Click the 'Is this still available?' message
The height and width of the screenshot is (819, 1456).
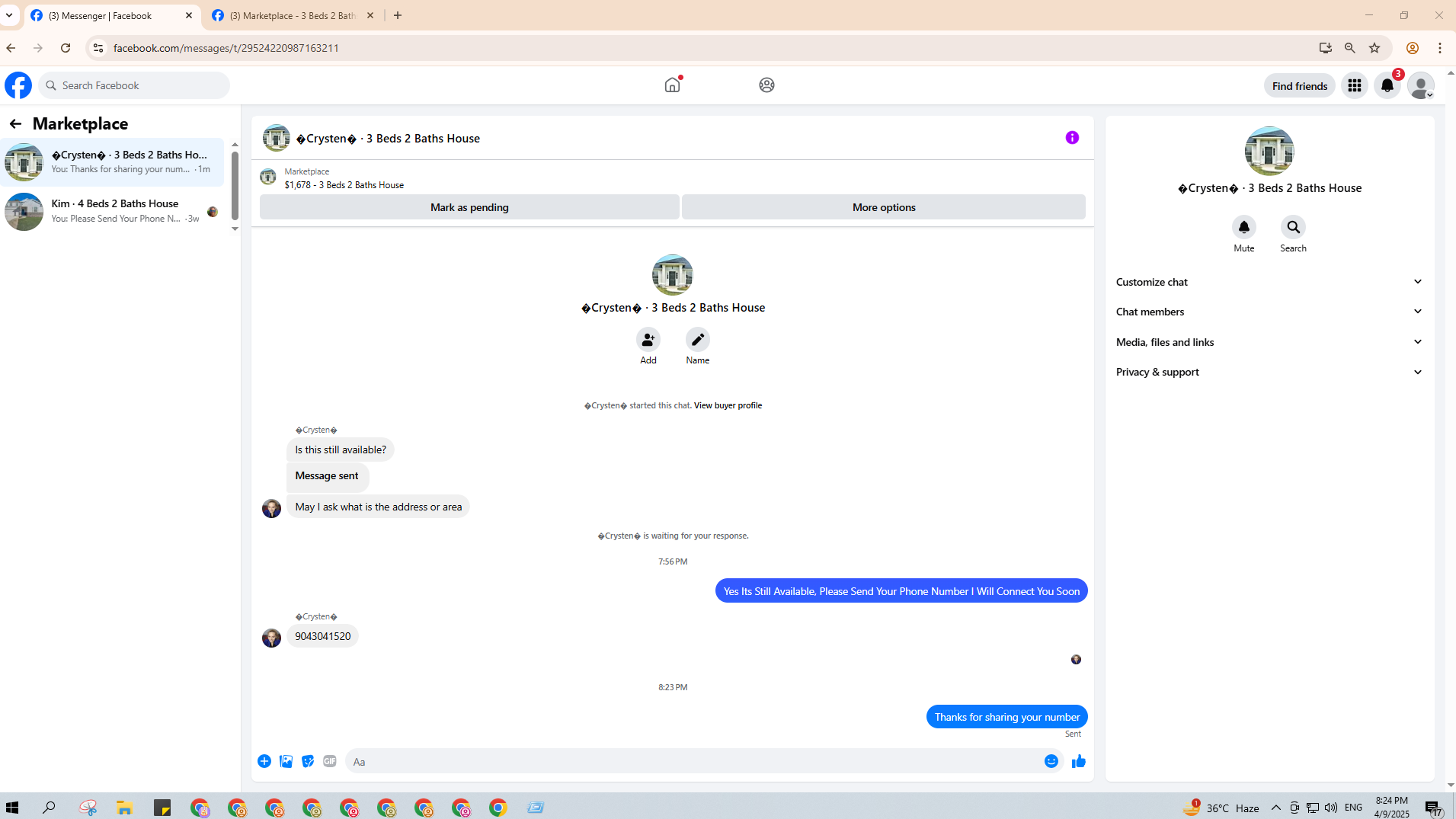click(x=340, y=449)
